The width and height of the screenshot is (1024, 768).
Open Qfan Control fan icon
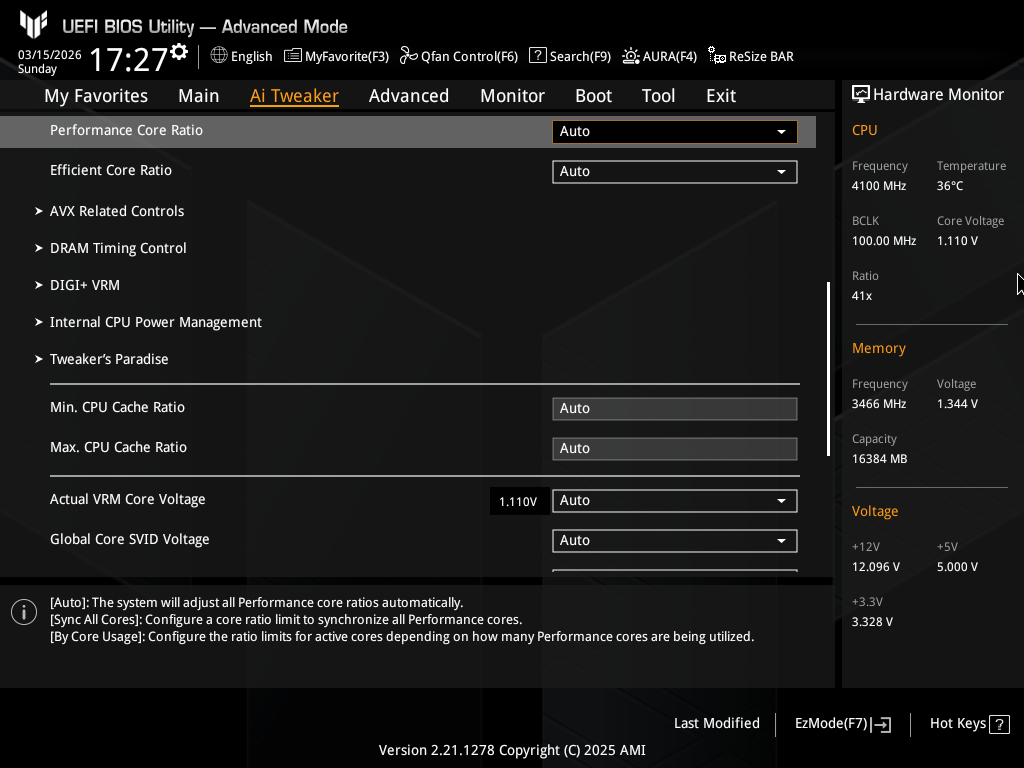click(x=409, y=56)
